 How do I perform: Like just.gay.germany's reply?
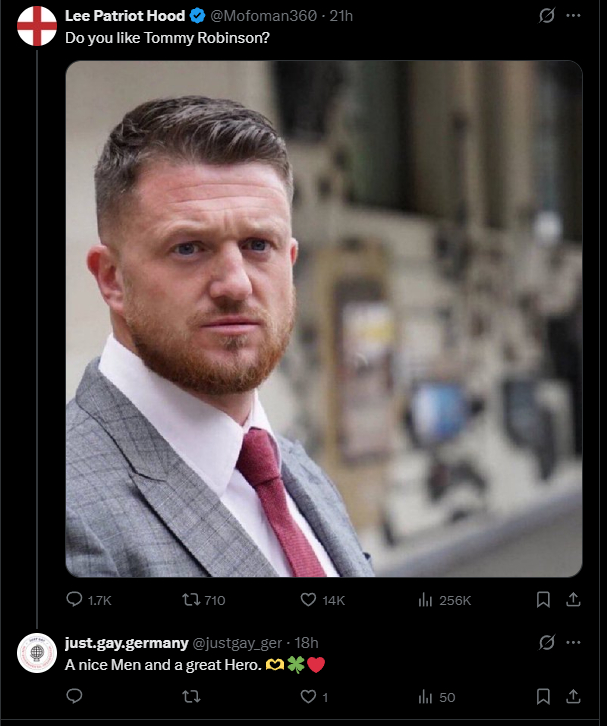[309, 696]
